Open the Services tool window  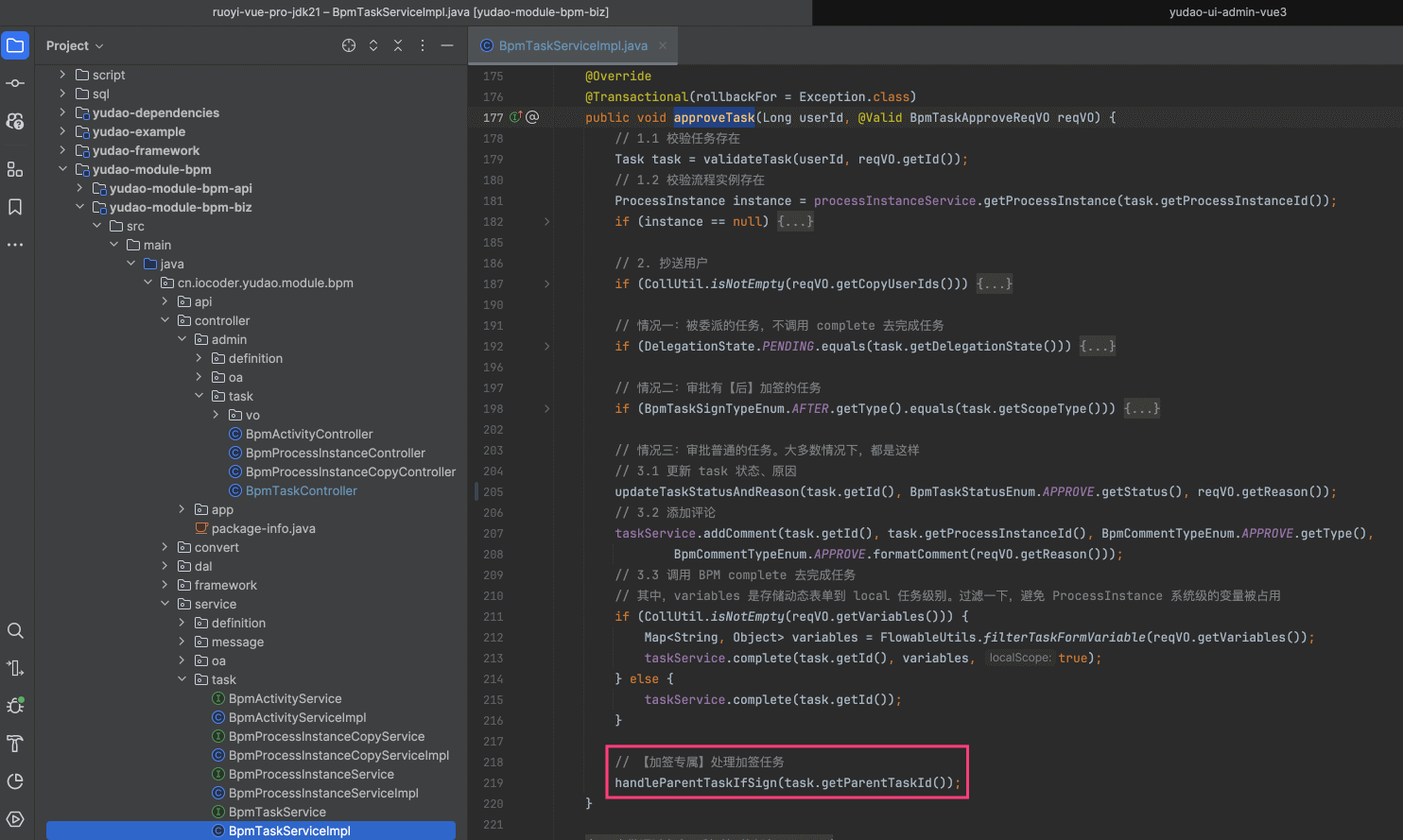15,819
